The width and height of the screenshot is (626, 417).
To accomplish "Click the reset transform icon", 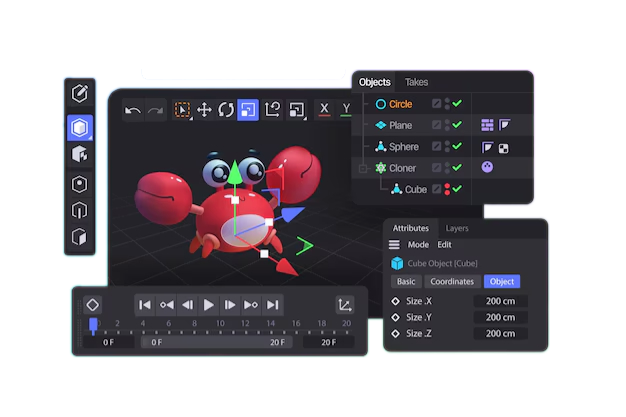I will [272, 110].
